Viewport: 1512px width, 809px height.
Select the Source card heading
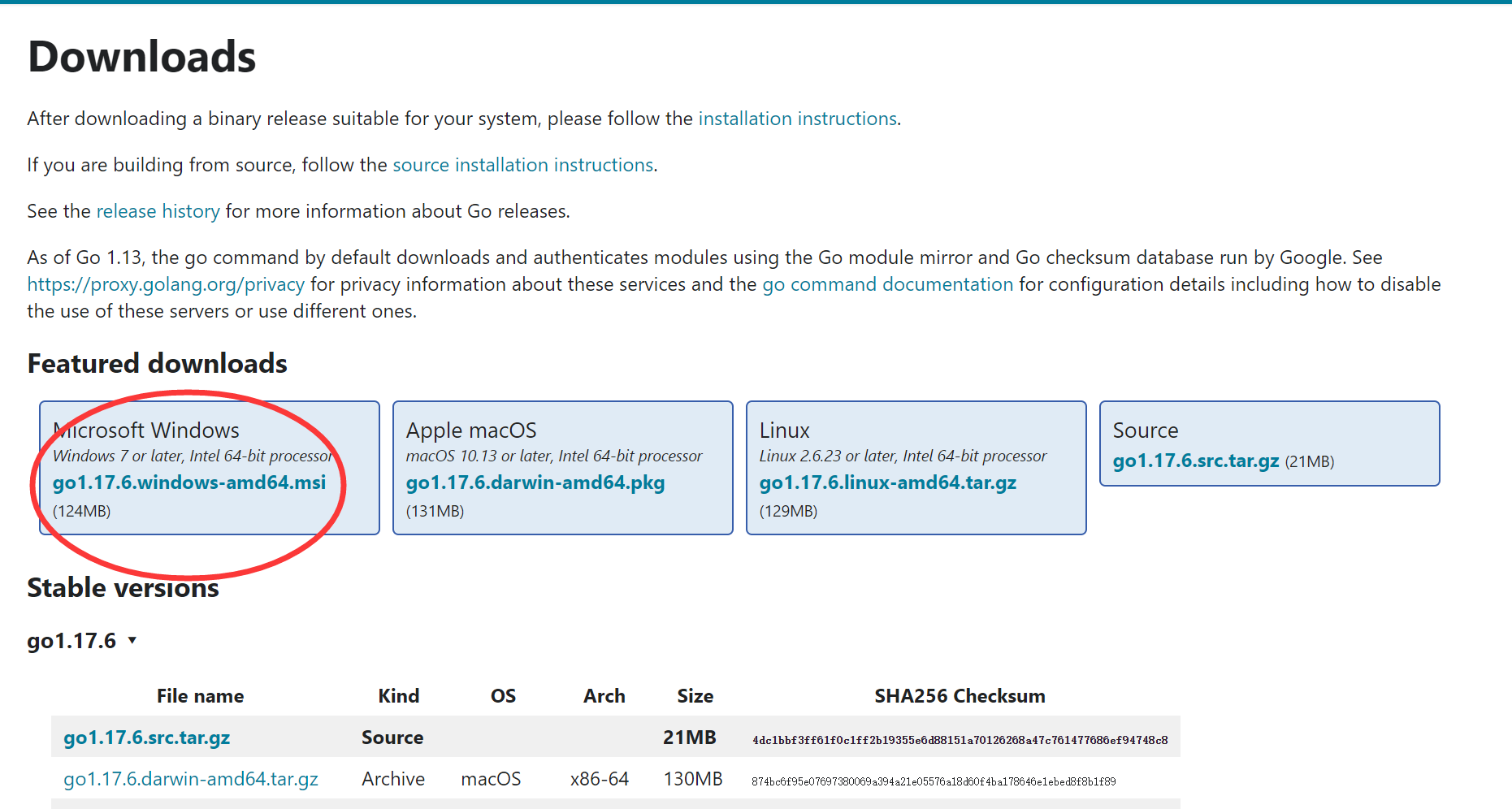pyautogui.click(x=1146, y=430)
